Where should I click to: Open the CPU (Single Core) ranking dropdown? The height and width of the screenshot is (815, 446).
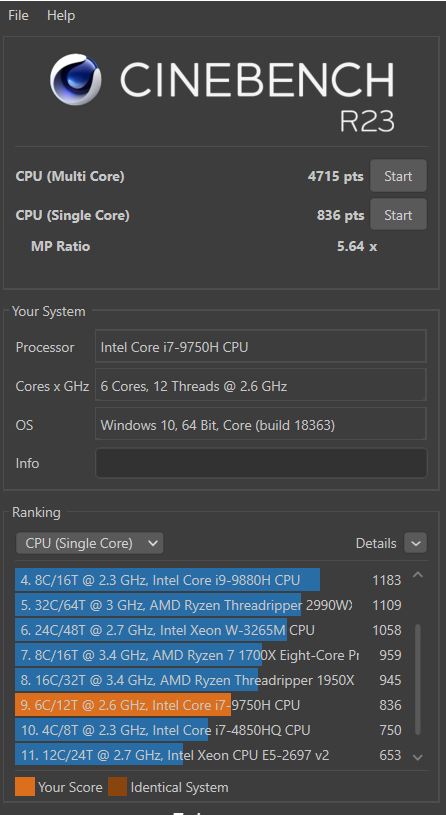pos(89,543)
